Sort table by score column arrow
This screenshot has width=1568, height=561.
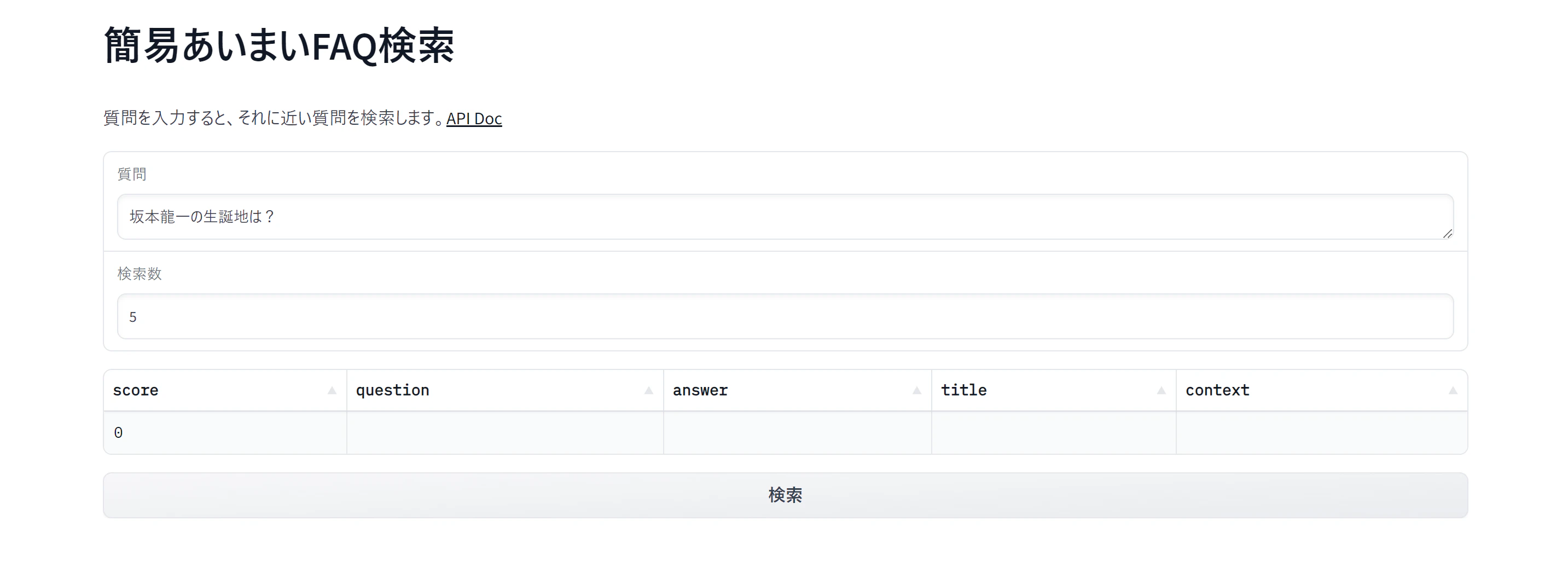click(x=332, y=390)
